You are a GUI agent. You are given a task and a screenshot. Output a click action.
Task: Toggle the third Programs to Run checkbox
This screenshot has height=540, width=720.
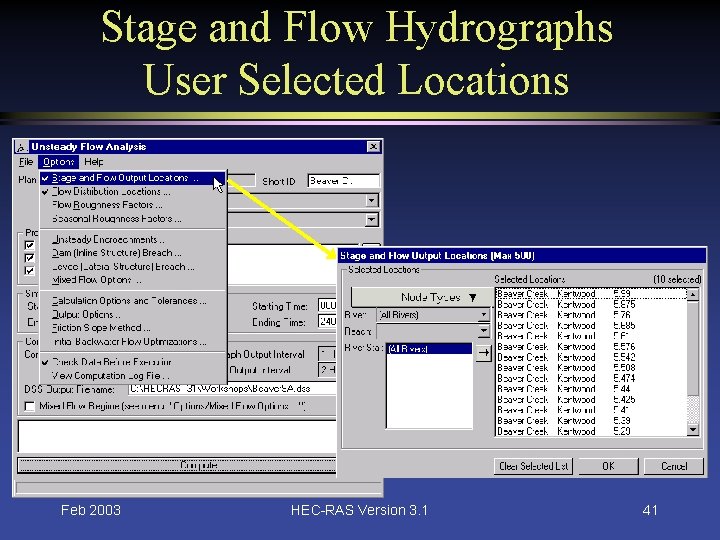pos(29,270)
